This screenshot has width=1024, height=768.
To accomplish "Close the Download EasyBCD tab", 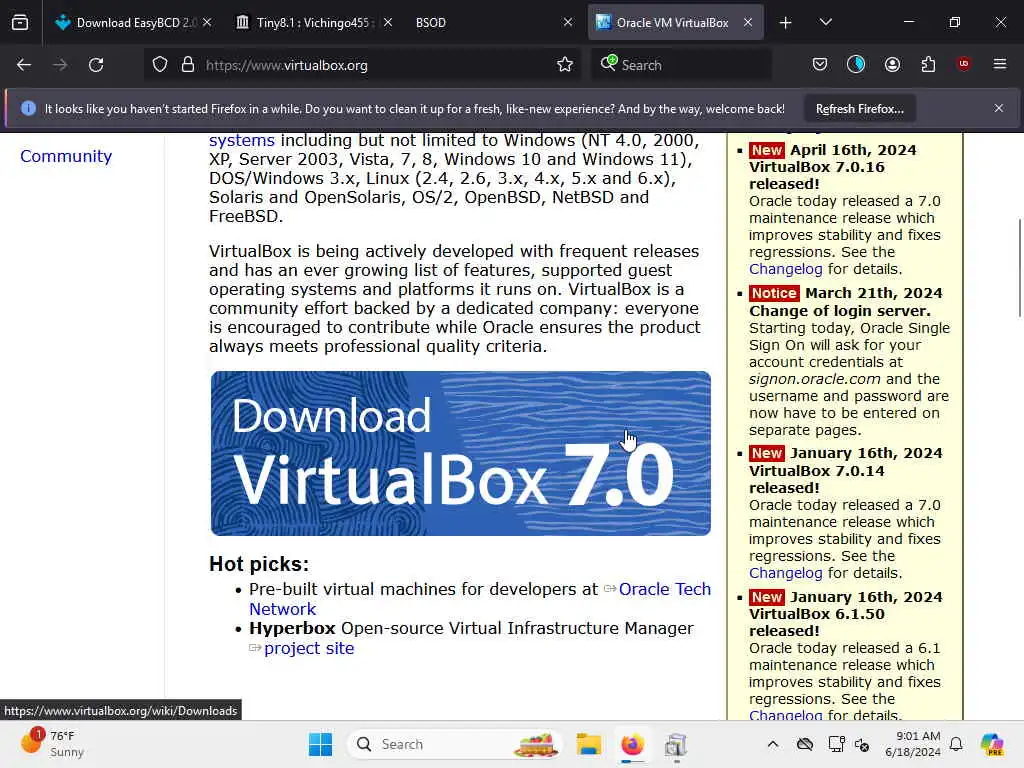I will click(207, 23).
